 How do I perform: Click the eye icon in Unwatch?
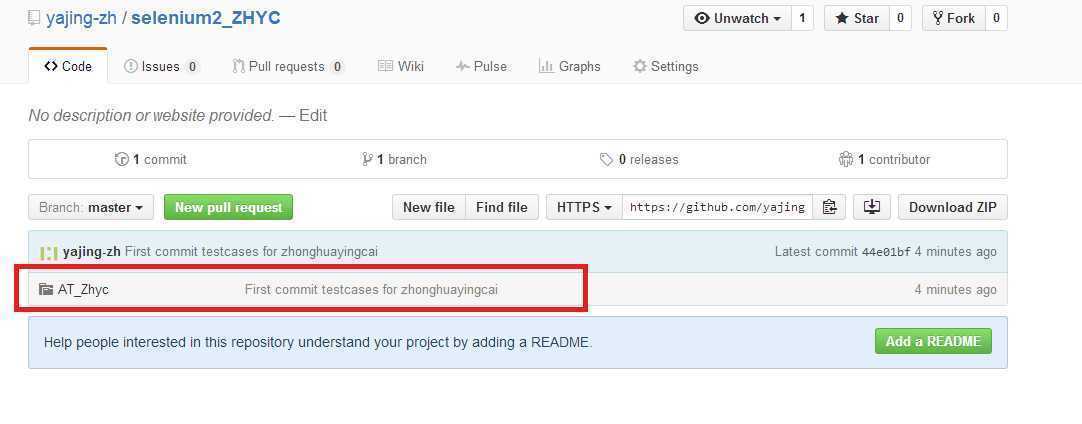click(x=702, y=19)
